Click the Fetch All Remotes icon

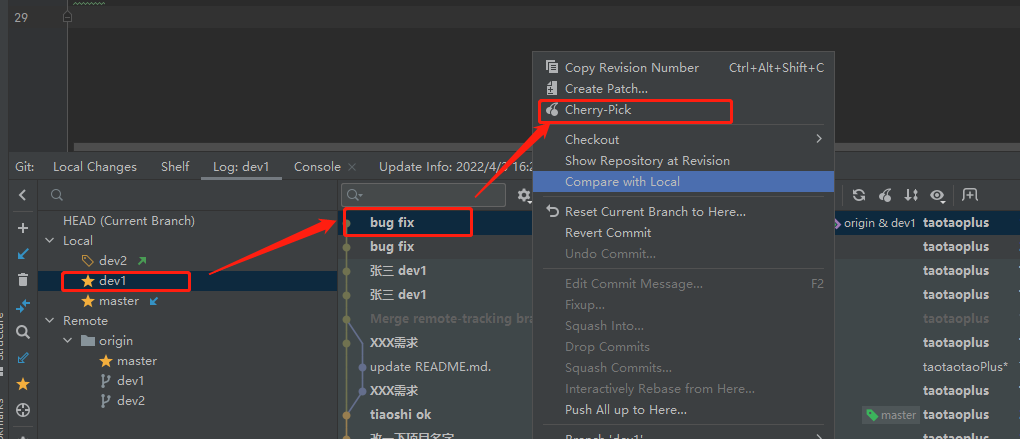pos(23,358)
